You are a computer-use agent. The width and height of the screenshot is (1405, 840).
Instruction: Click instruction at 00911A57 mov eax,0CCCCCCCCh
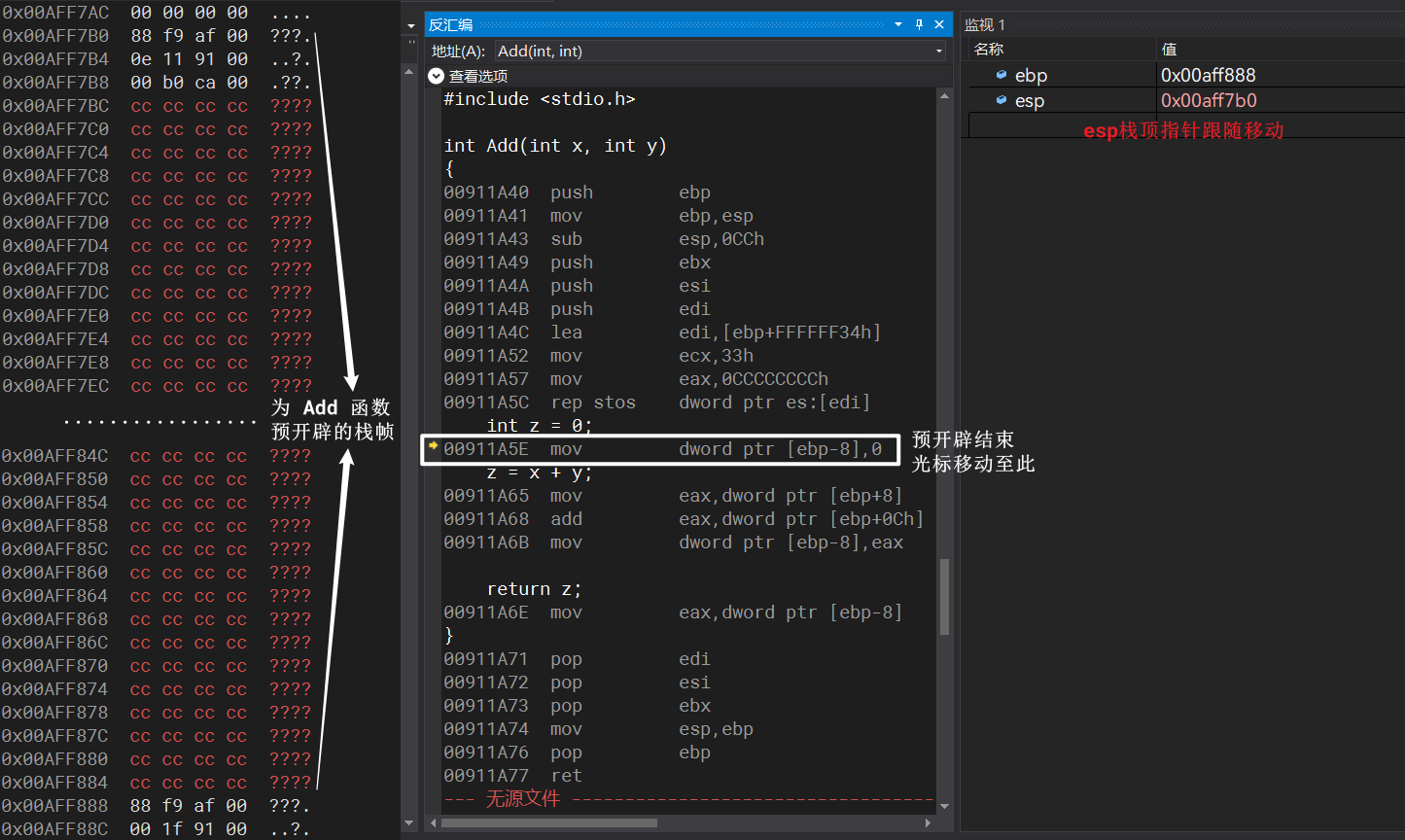pos(636,379)
